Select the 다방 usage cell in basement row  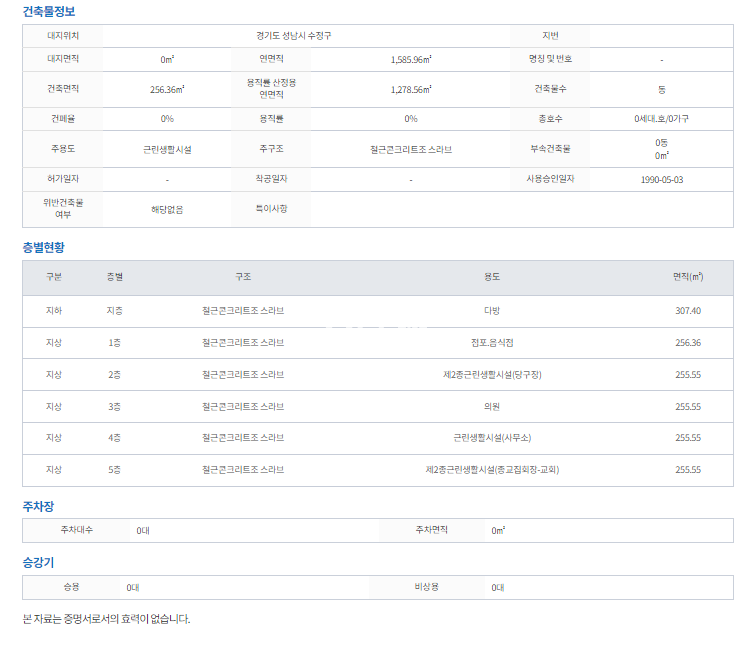[492, 311]
